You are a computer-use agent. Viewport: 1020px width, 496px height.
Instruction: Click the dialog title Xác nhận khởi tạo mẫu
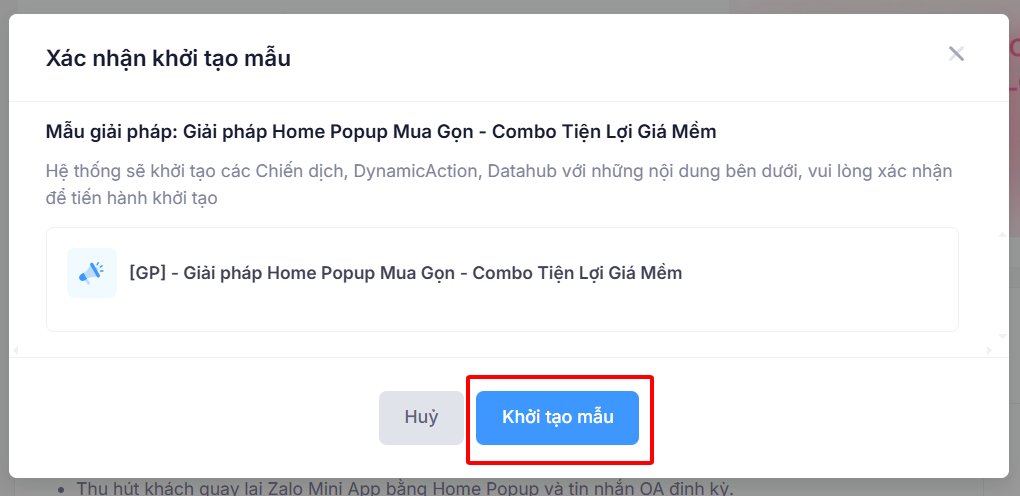(x=168, y=58)
